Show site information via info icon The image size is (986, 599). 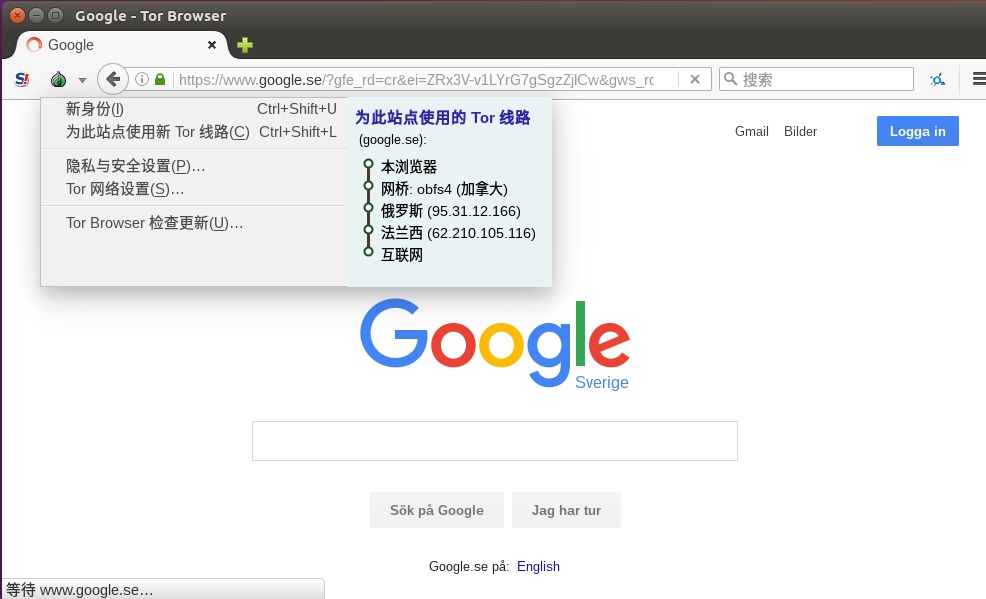142,79
